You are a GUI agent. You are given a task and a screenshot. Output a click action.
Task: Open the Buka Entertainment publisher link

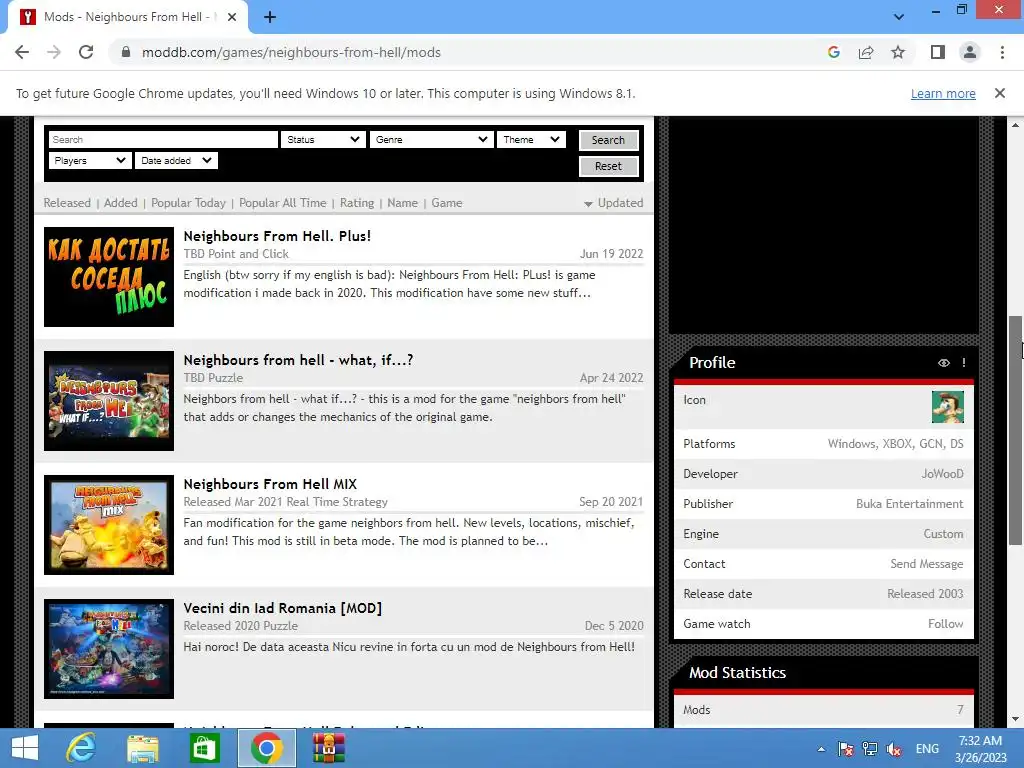click(x=910, y=504)
